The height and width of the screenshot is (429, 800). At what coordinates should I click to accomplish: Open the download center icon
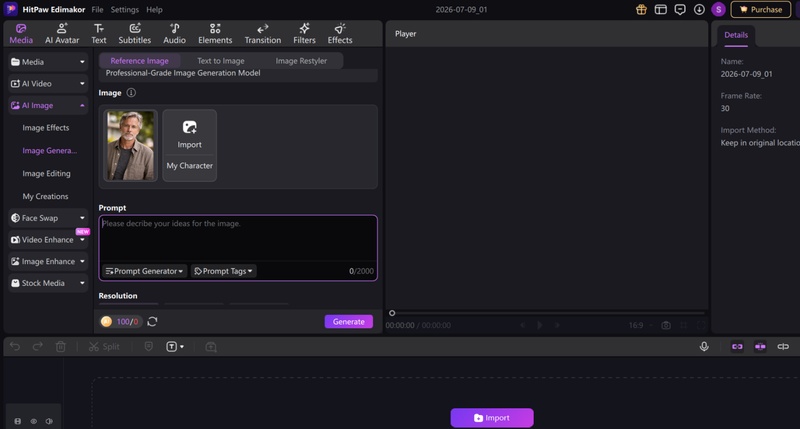[699, 9]
